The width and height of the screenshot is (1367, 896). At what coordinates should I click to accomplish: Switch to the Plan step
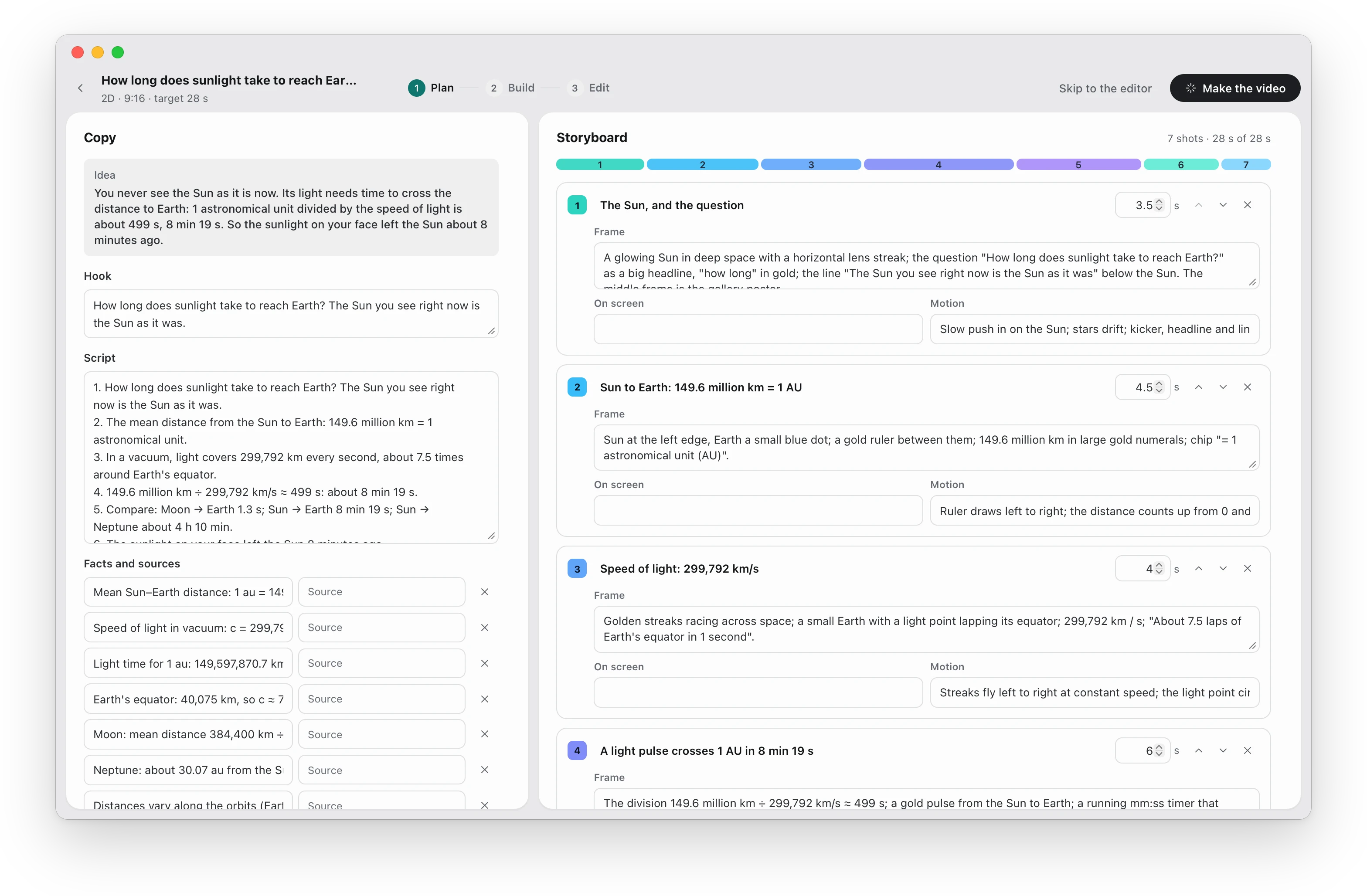point(431,88)
